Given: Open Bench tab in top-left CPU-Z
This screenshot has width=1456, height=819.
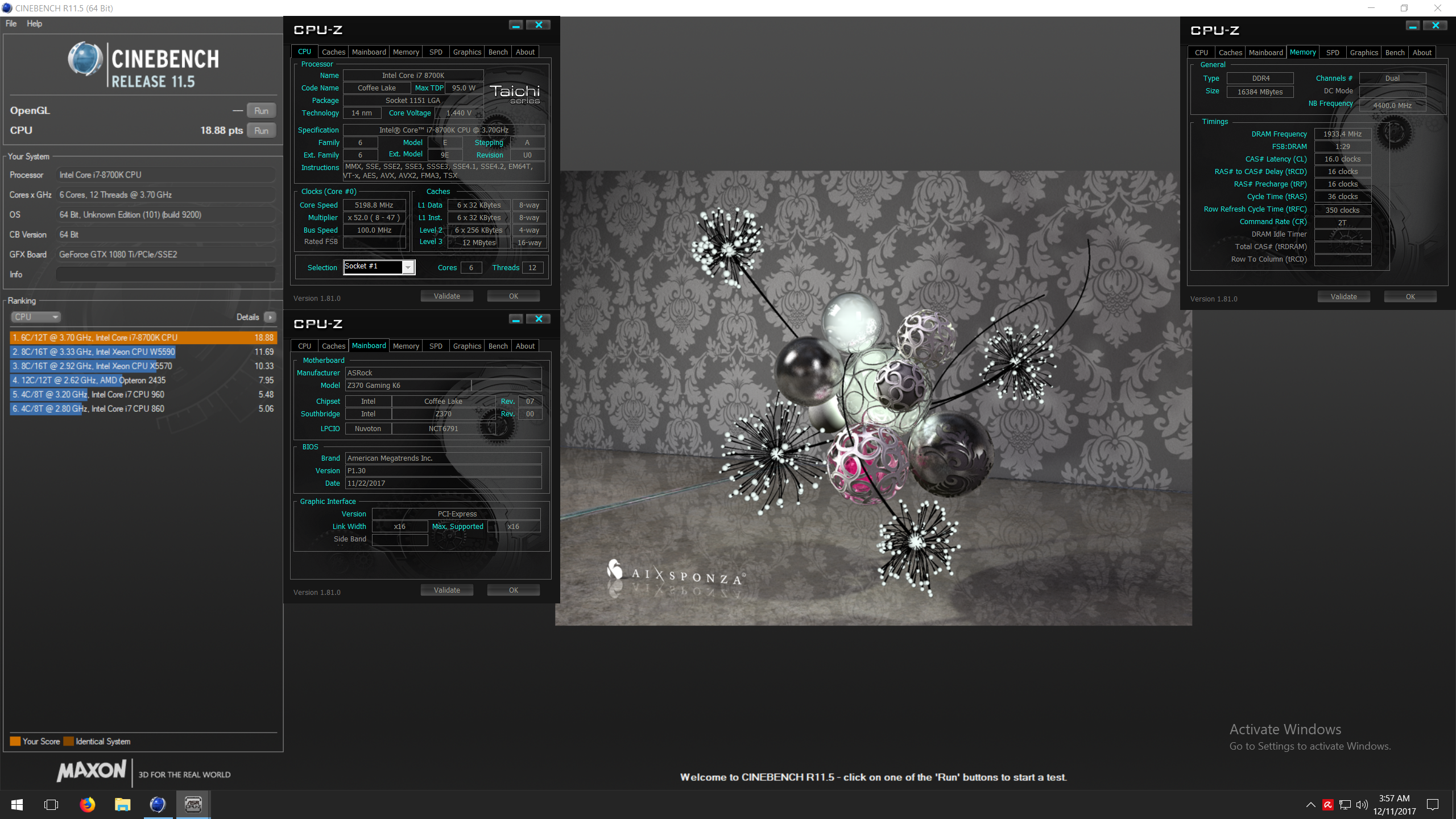Looking at the screenshot, I should (x=498, y=52).
